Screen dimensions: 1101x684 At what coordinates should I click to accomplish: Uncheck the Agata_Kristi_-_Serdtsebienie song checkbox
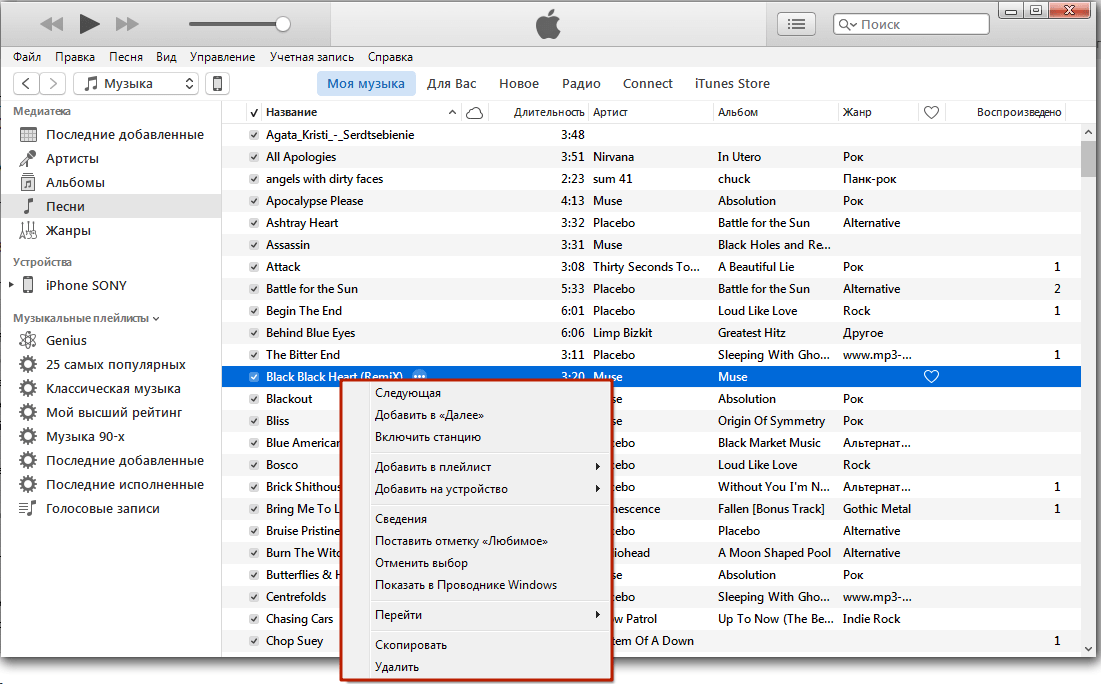253,135
